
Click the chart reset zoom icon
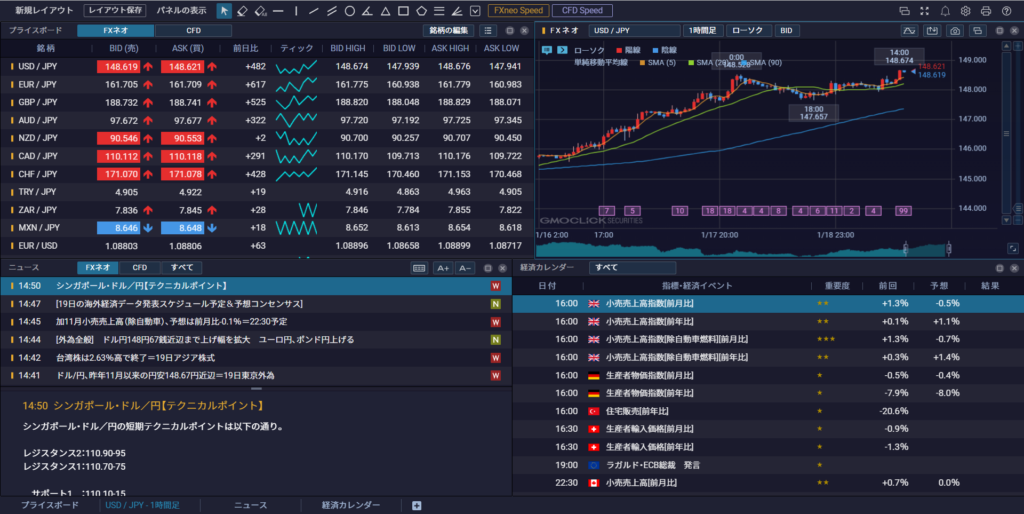click(x=1012, y=249)
